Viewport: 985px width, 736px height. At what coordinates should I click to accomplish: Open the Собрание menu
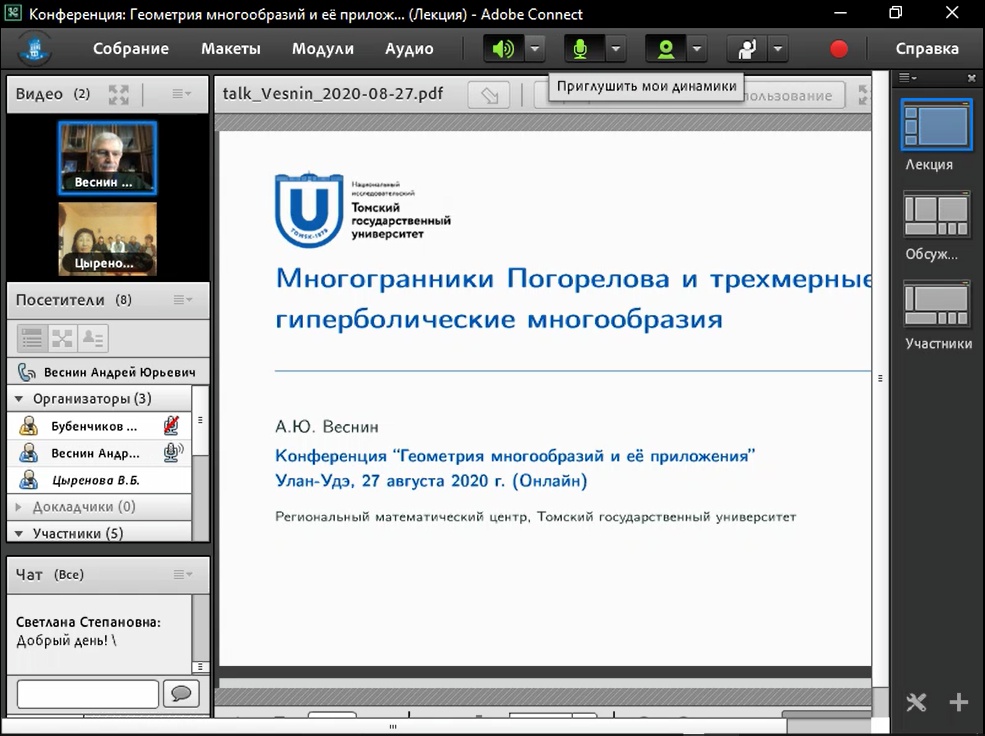[x=131, y=49]
